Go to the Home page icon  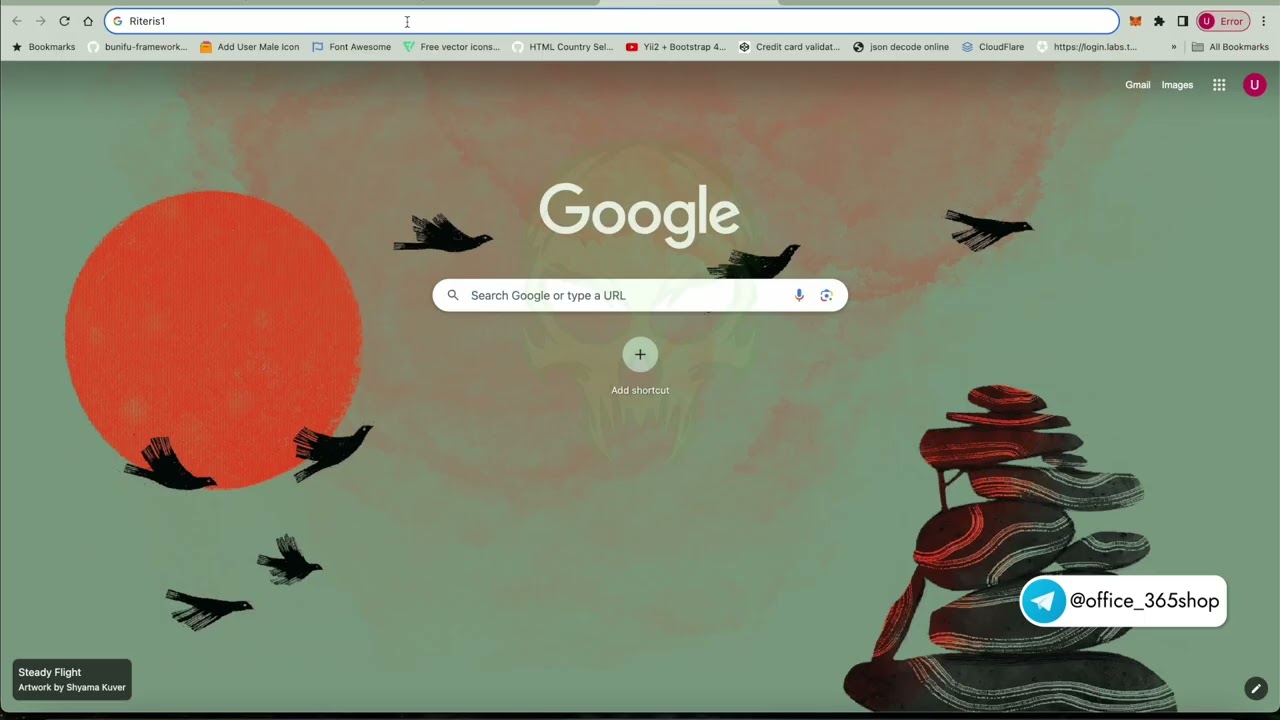click(x=88, y=21)
